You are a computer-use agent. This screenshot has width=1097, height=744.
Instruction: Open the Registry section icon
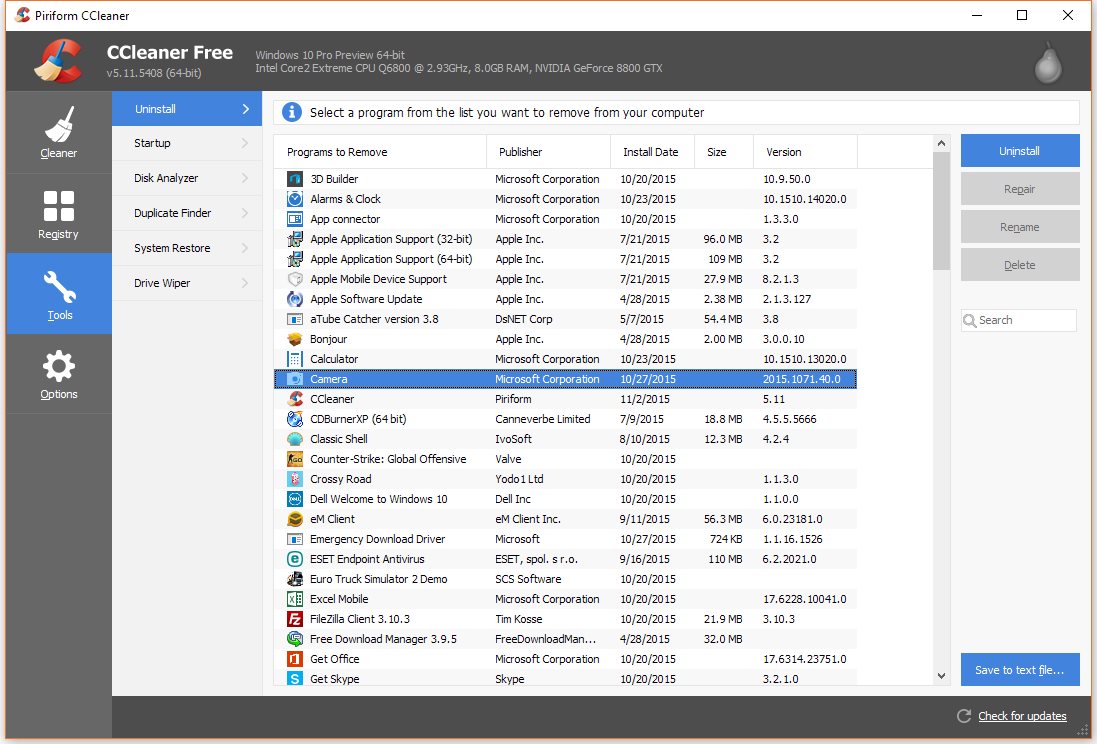pos(57,205)
